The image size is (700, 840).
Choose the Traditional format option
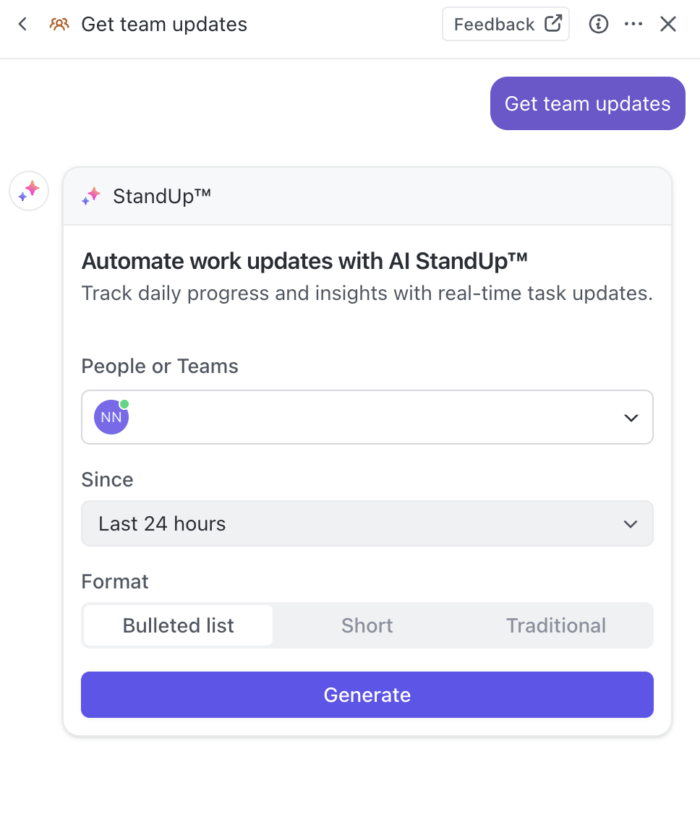click(x=556, y=626)
